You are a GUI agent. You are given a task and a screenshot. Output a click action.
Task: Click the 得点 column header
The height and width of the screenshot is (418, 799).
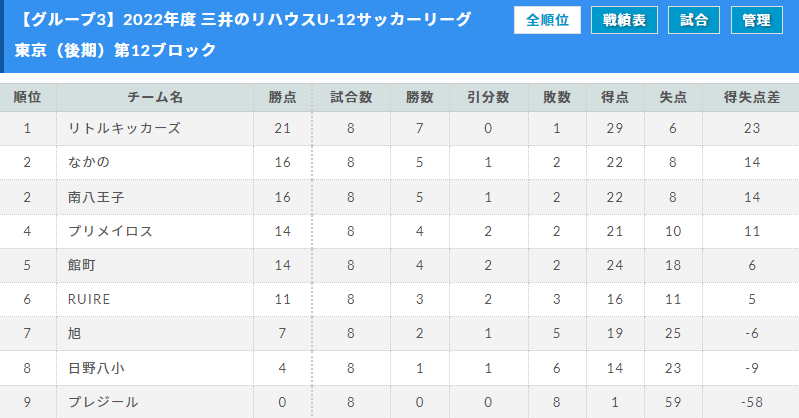tap(615, 97)
